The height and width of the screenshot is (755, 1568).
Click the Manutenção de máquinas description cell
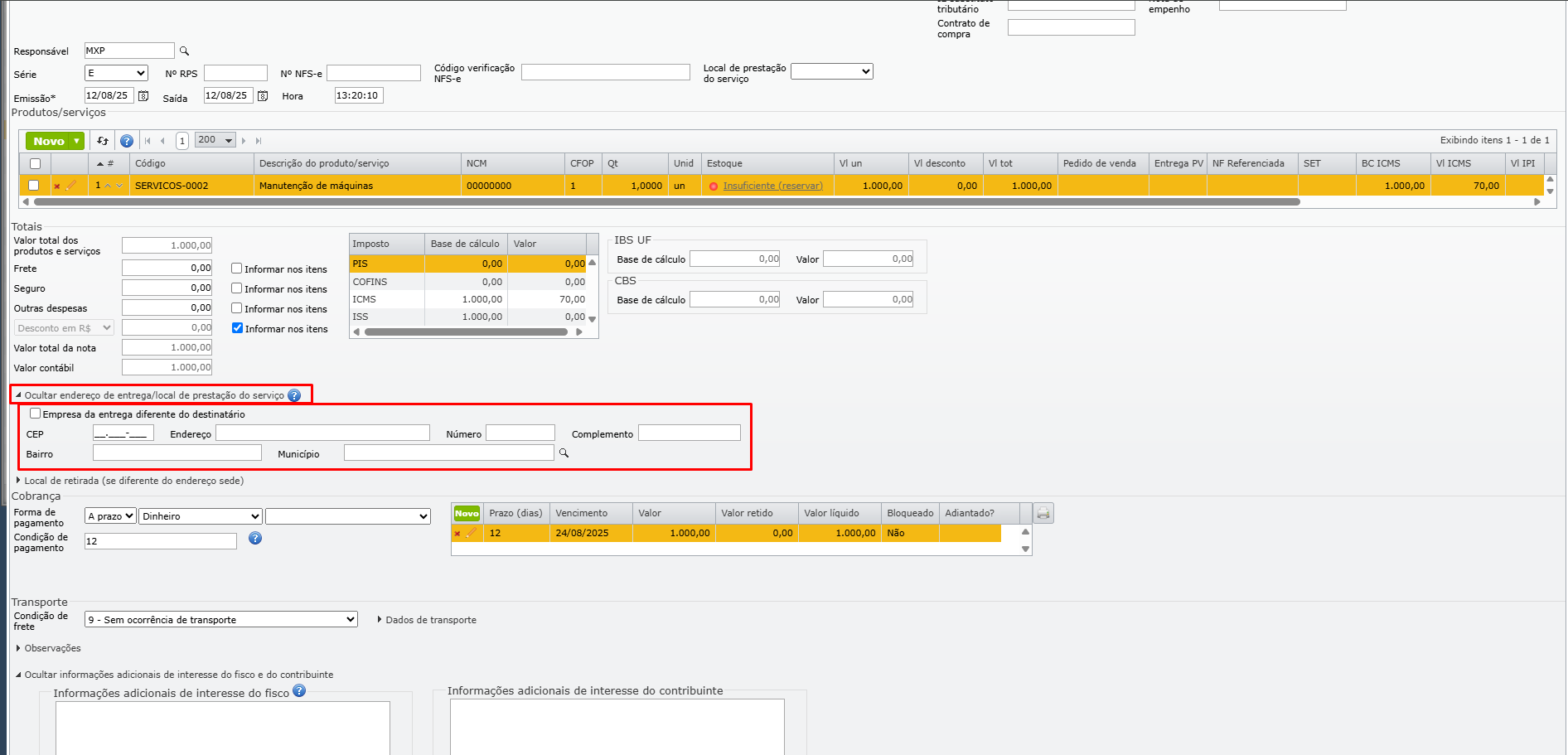[357, 186]
